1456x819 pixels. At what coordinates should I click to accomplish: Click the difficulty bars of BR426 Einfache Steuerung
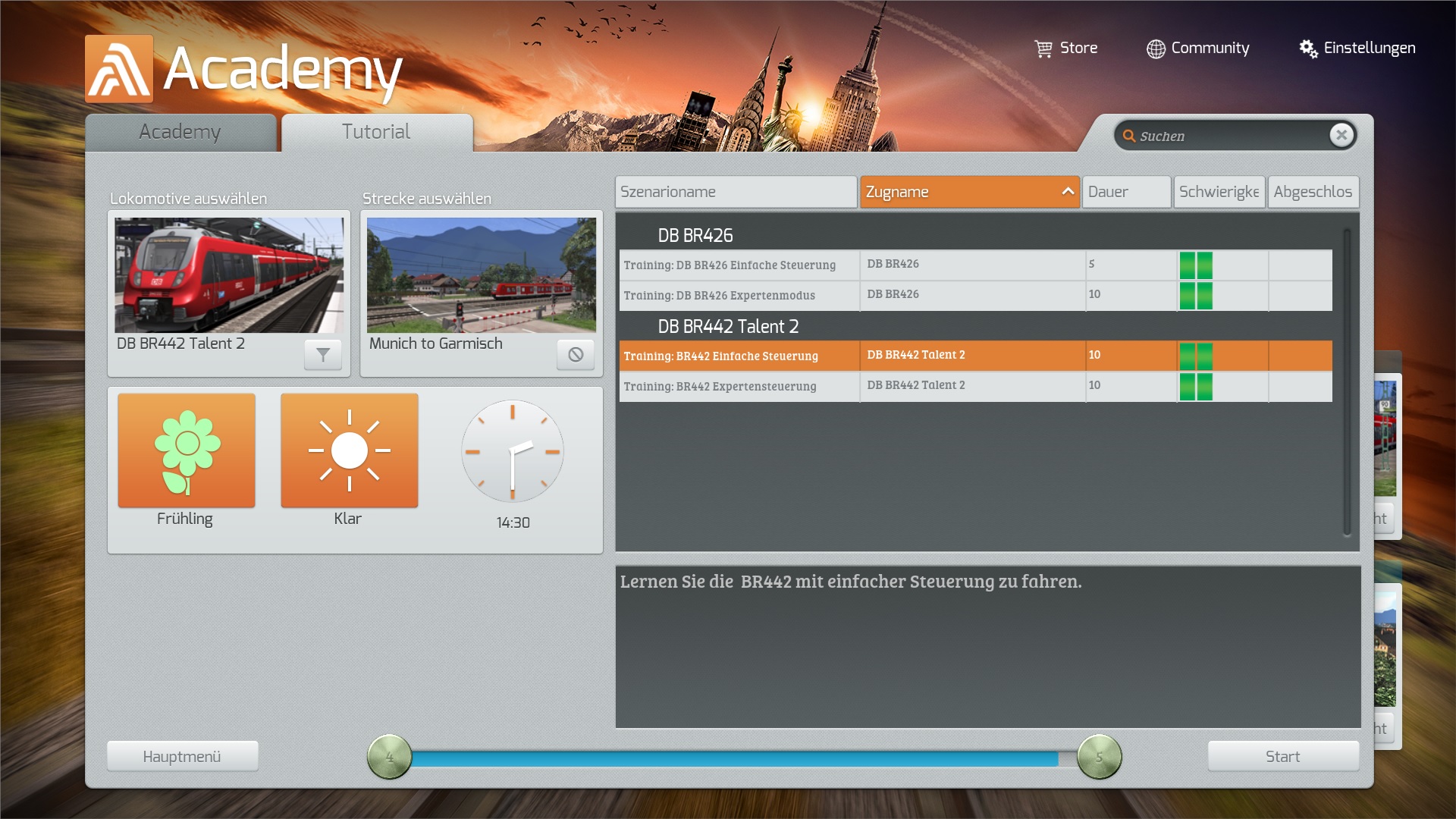tap(1196, 265)
